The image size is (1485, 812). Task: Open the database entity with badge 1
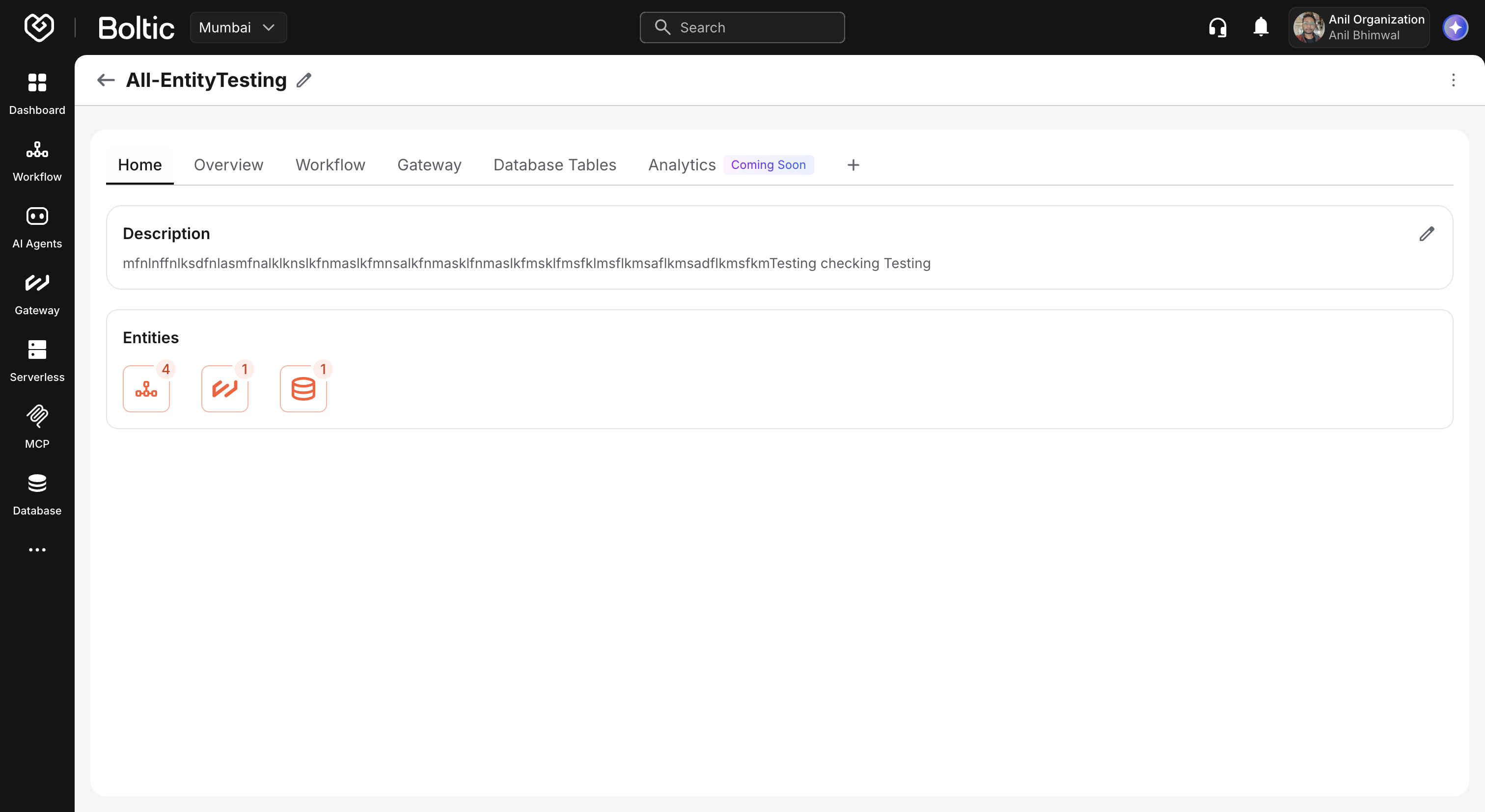(303, 389)
